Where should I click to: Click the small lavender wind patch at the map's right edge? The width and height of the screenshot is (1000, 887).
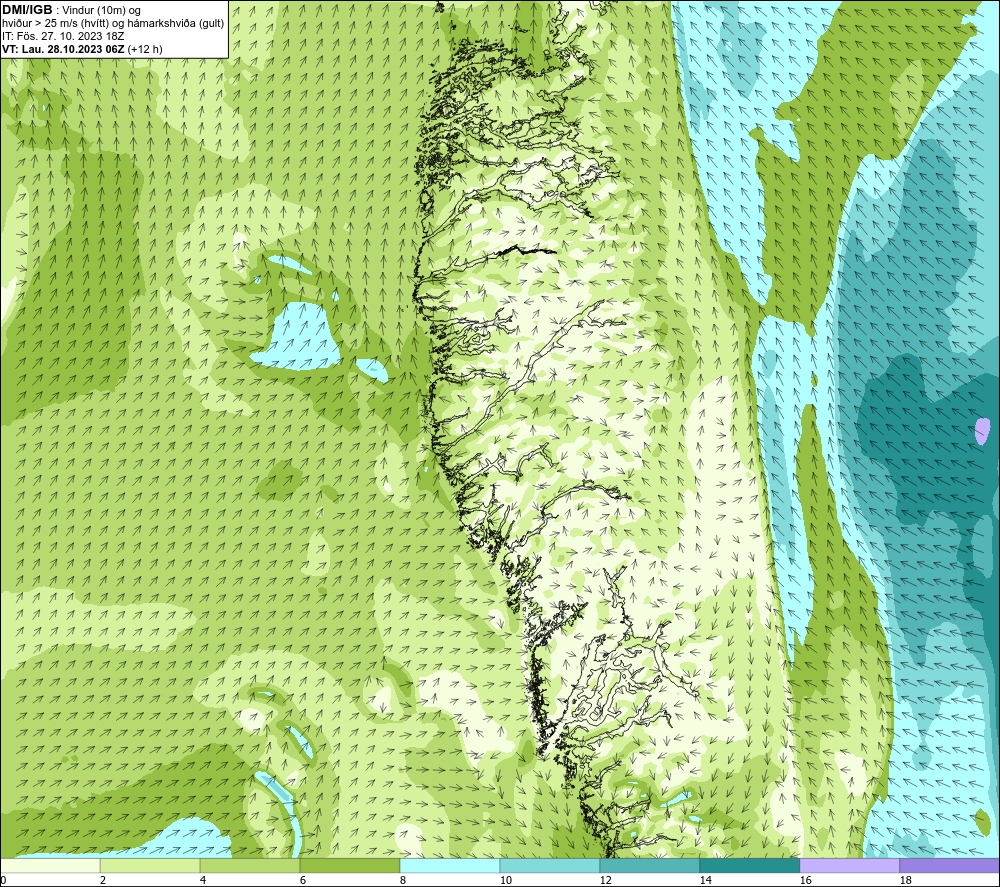pyautogui.click(x=982, y=431)
